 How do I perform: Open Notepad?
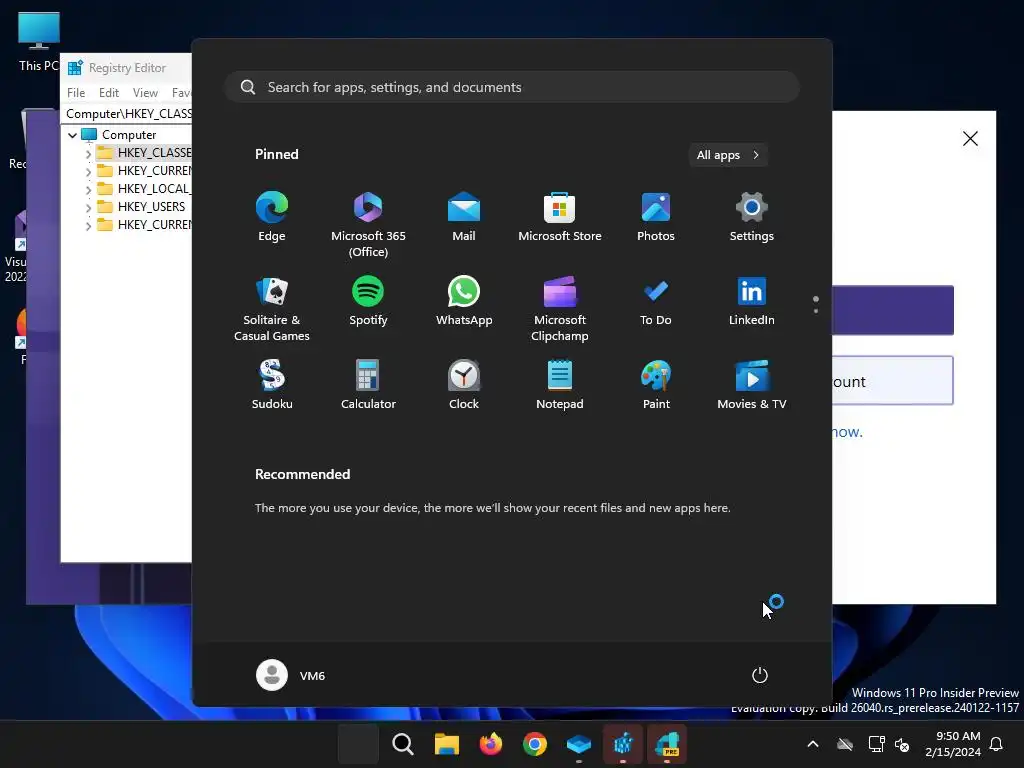tap(560, 385)
